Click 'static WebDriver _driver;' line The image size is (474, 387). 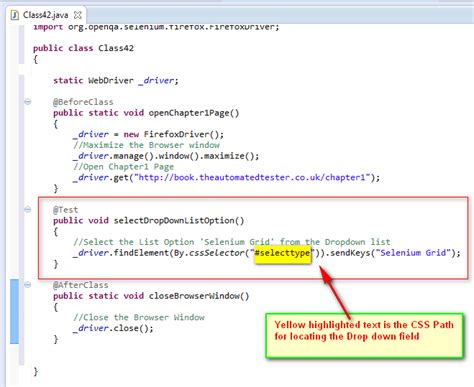pos(116,80)
